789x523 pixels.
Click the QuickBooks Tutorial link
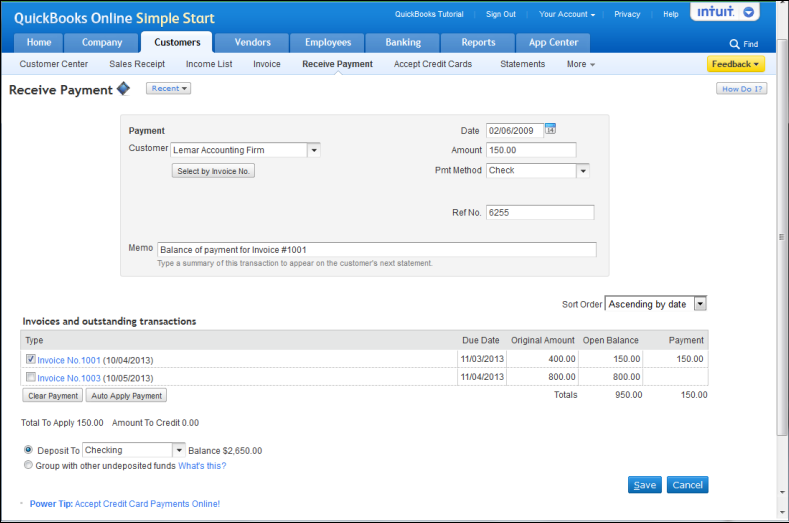coord(429,14)
